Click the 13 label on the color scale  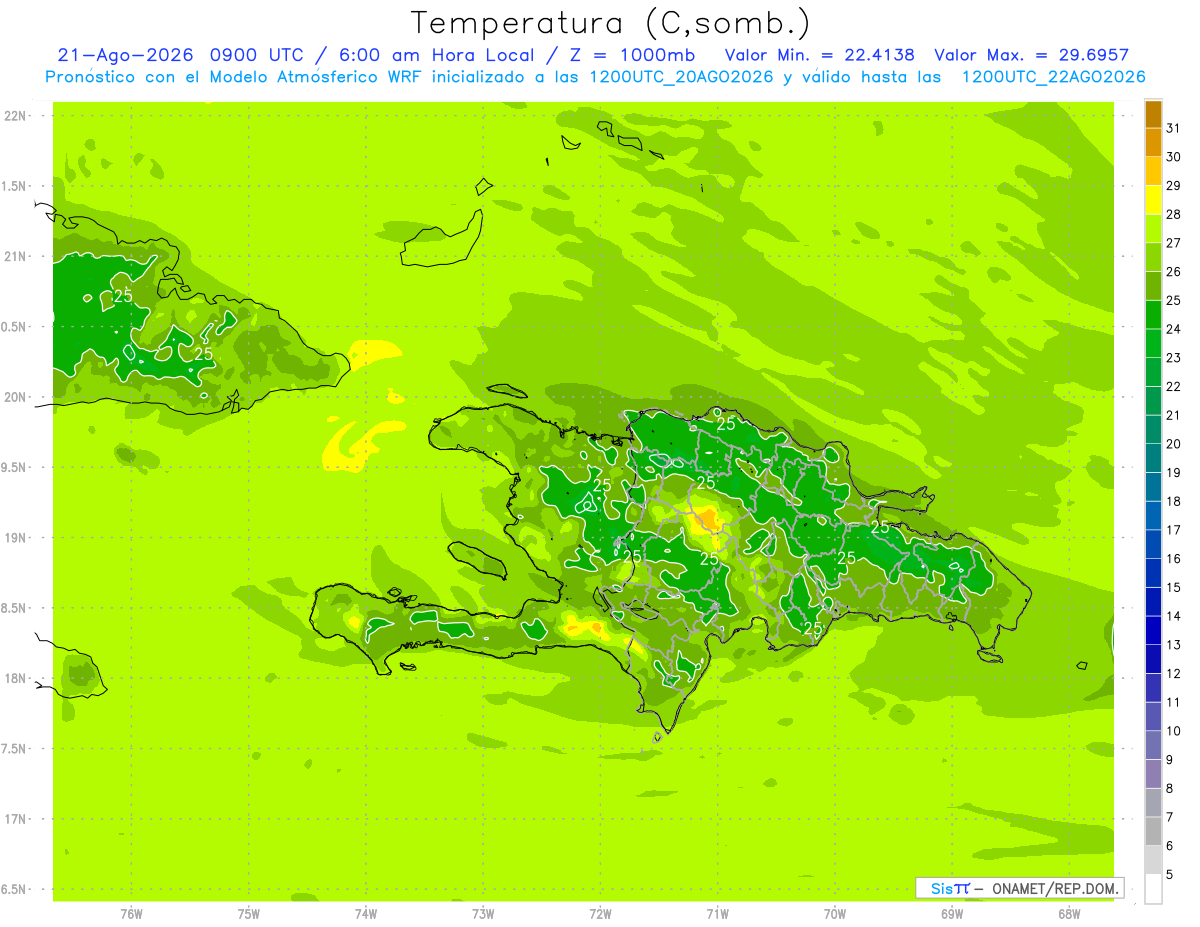[x=1174, y=645]
